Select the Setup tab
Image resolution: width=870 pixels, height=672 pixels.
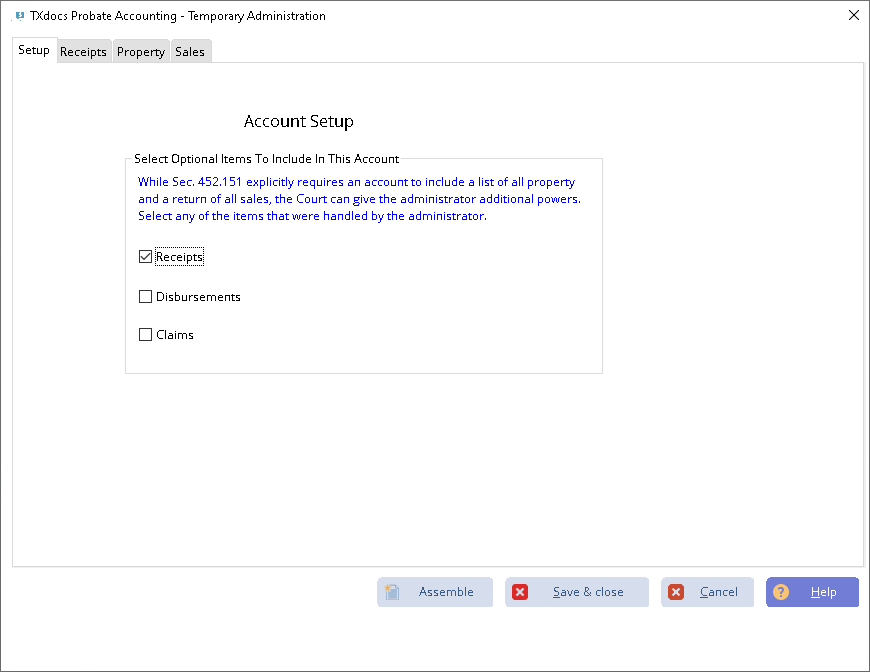[x=34, y=50]
